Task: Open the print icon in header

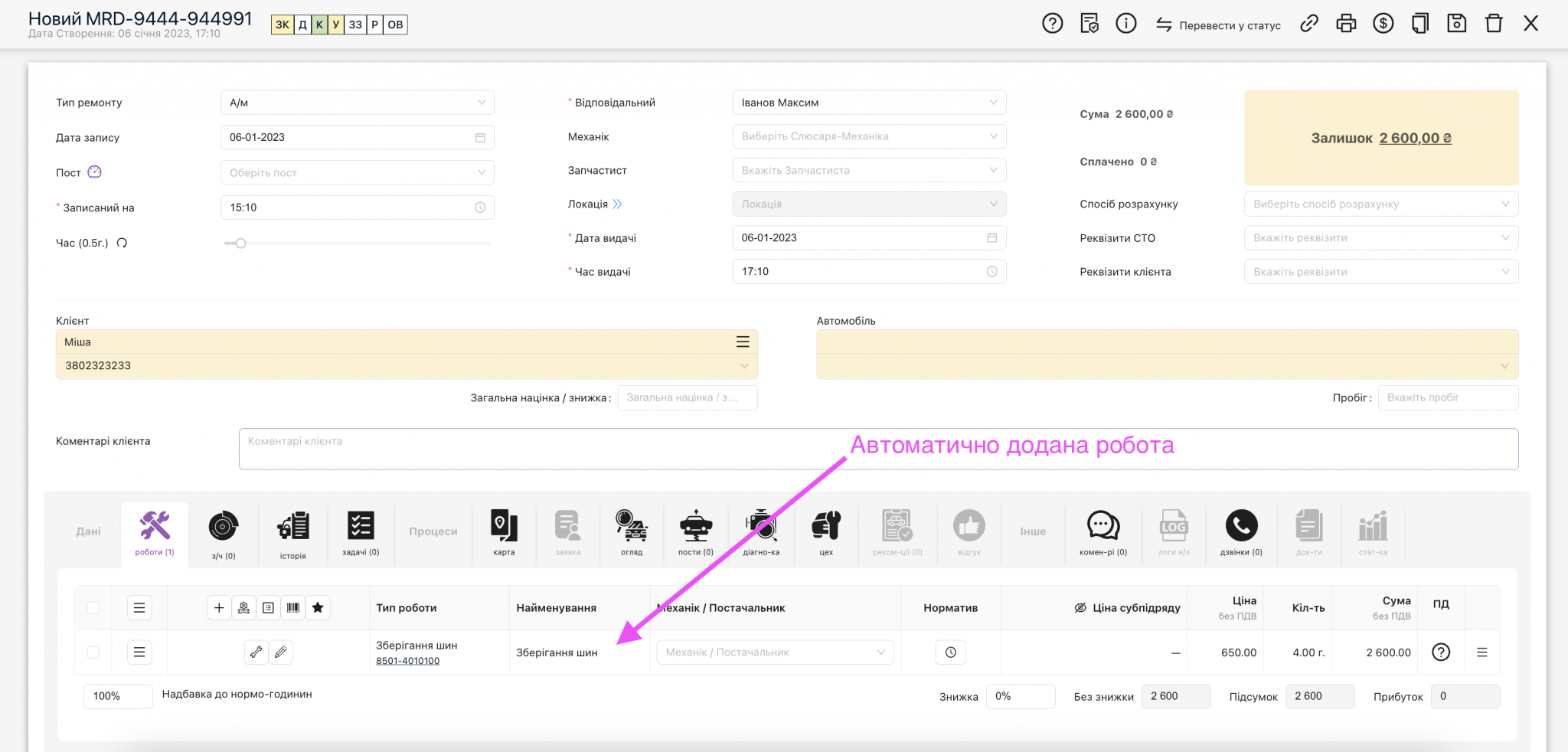Action: (1346, 24)
